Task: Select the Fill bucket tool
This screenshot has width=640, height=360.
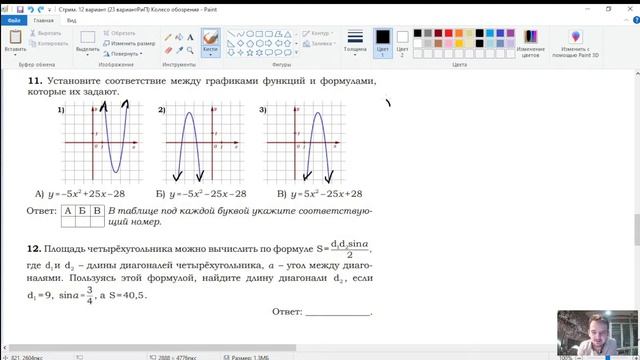Action: pos(179,38)
